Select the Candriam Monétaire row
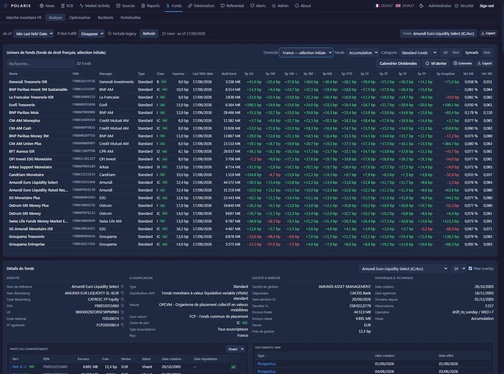The width and height of the screenshot is (504, 374). click(250, 175)
